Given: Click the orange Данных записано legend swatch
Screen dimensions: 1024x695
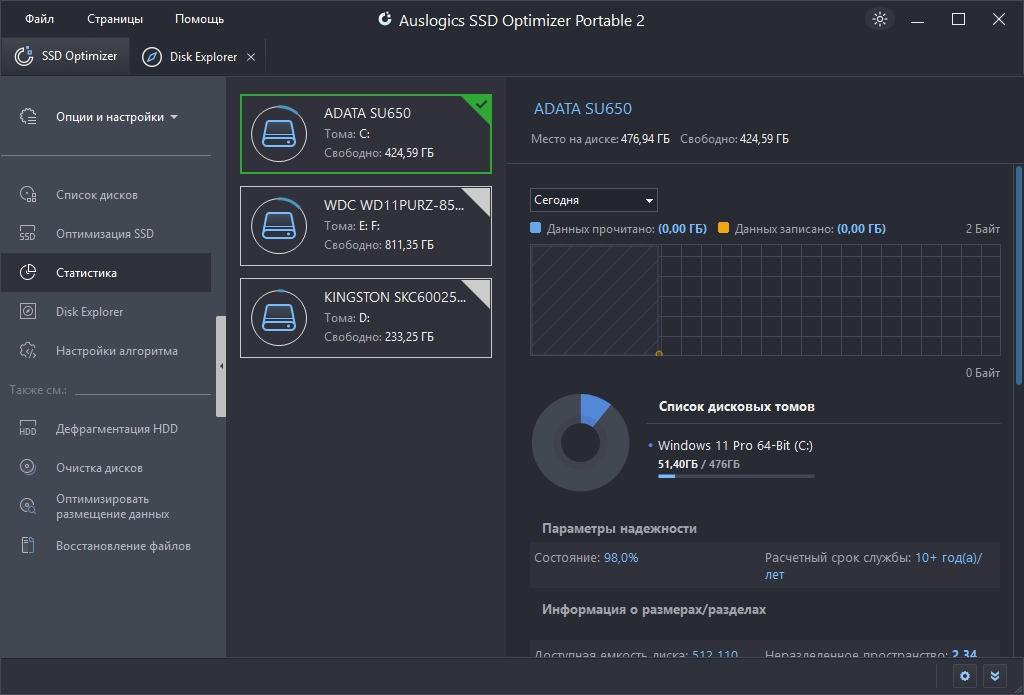Looking at the screenshot, I should coord(723,228).
